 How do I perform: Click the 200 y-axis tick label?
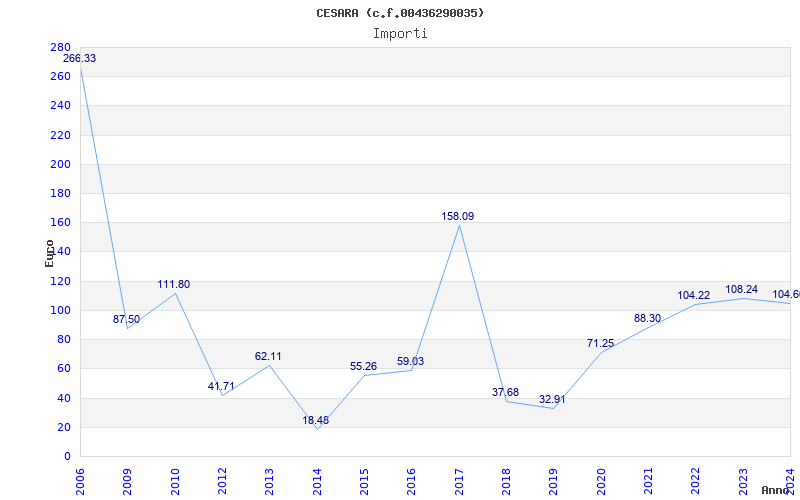[x=61, y=164]
